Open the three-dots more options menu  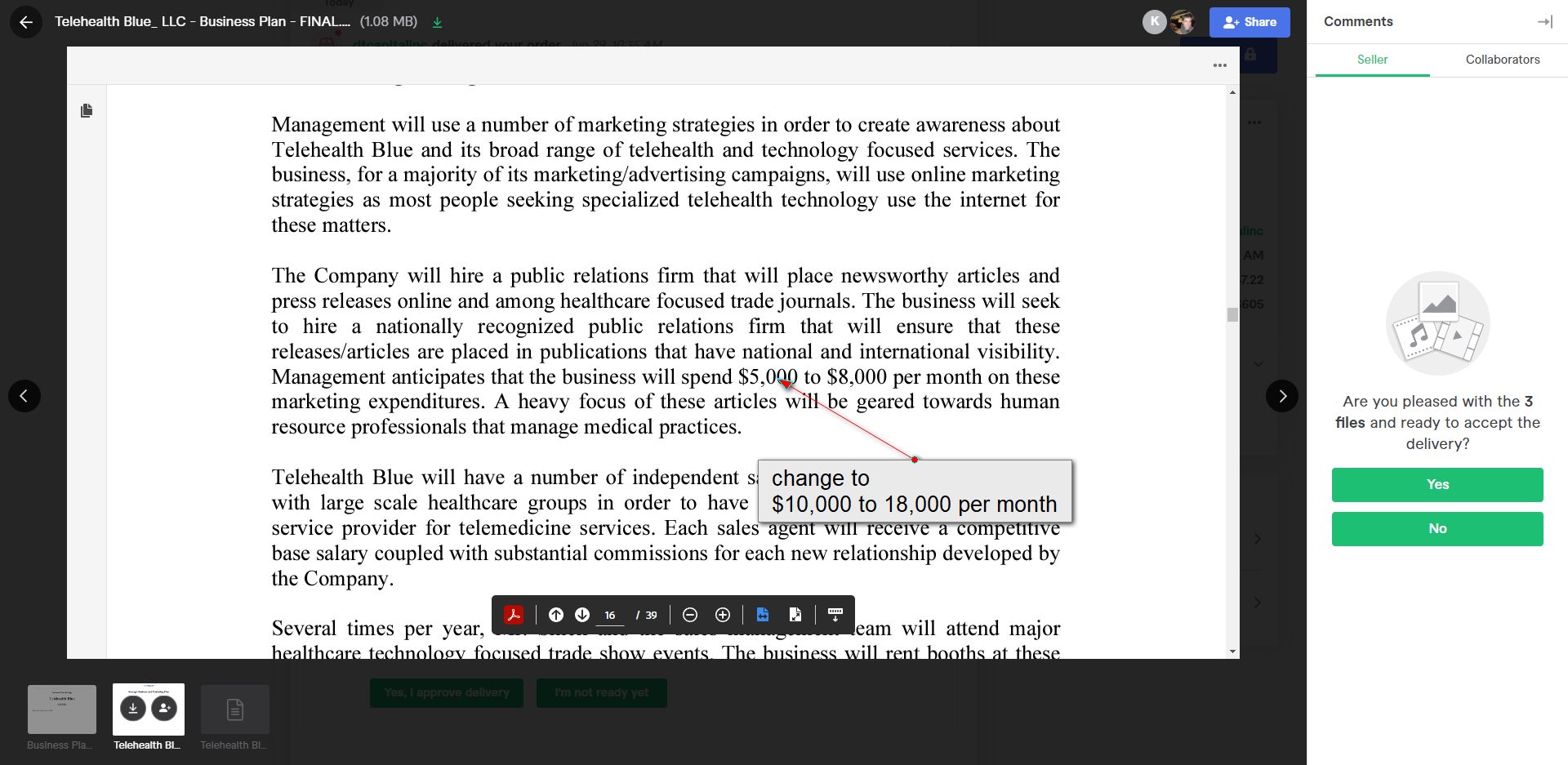click(1220, 65)
